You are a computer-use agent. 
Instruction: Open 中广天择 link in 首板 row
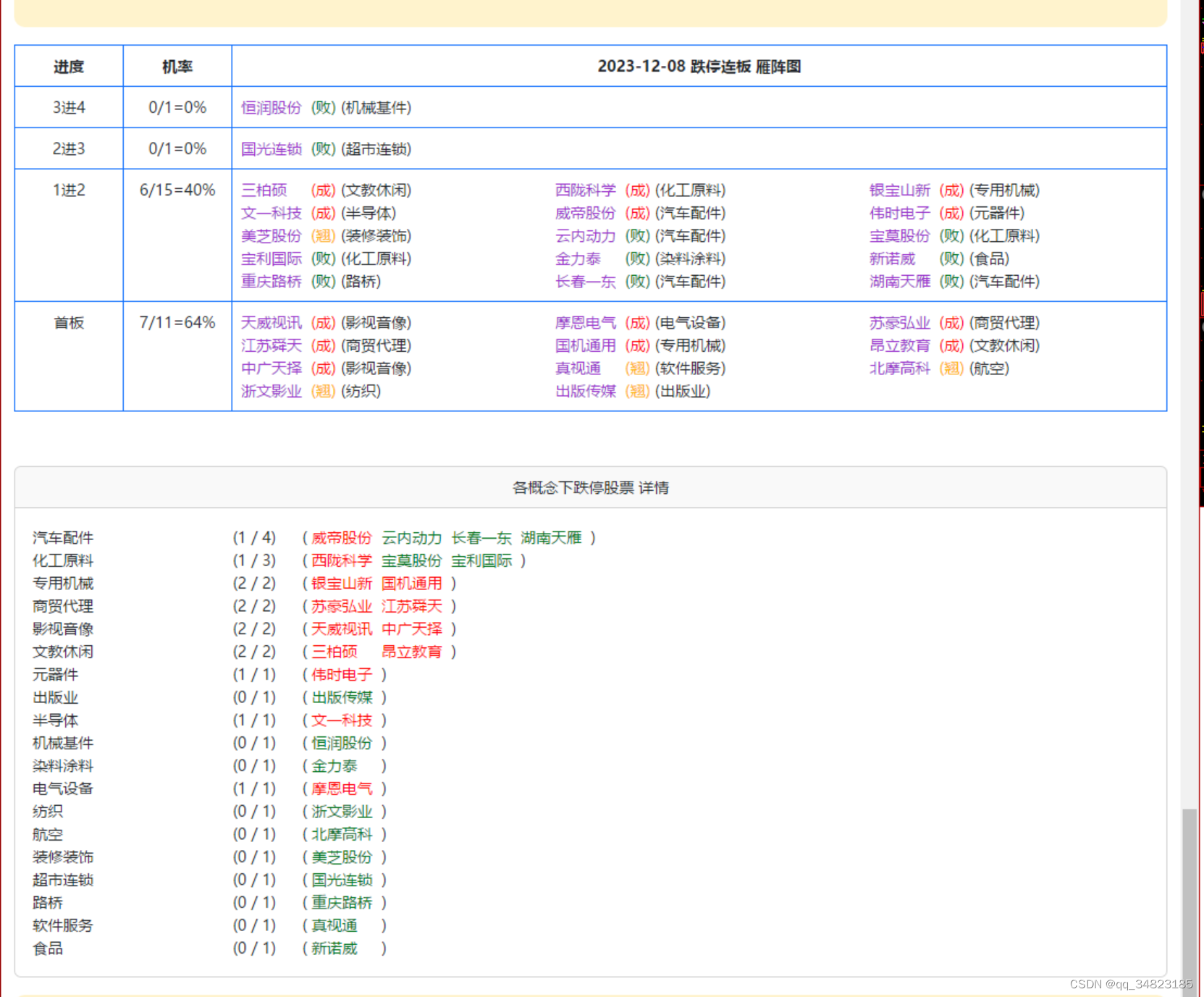point(271,369)
